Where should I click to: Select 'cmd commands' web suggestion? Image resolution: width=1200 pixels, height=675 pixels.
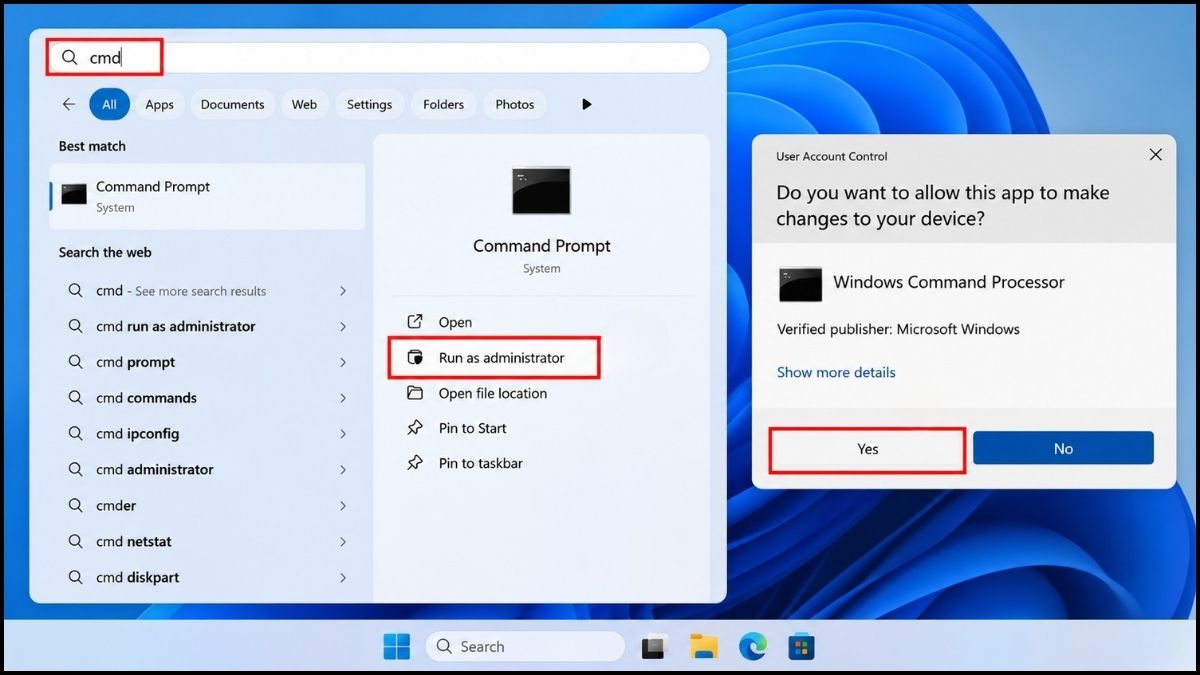pyautogui.click(x=207, y=398)
